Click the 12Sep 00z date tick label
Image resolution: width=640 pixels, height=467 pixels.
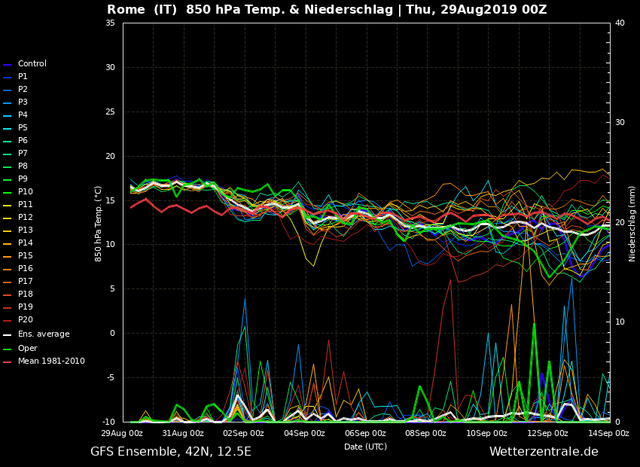[549, 434]
